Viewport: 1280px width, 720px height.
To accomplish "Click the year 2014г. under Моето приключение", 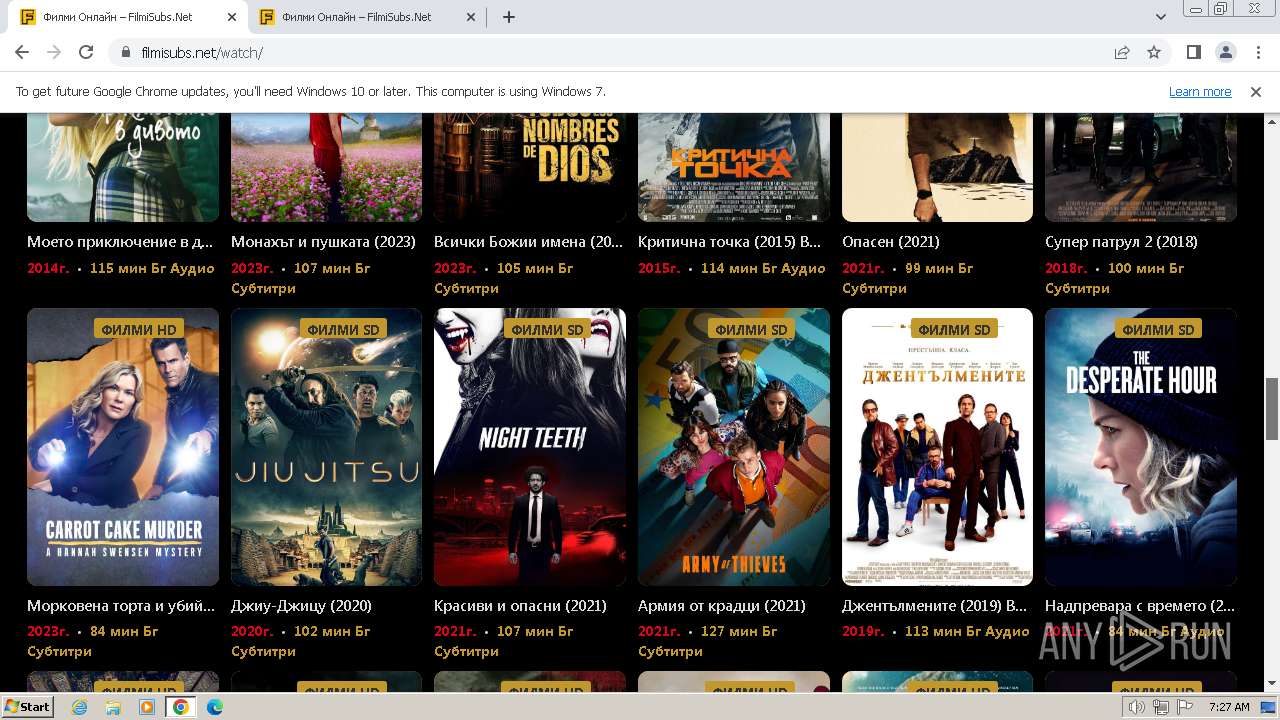I will click(48, 268).
